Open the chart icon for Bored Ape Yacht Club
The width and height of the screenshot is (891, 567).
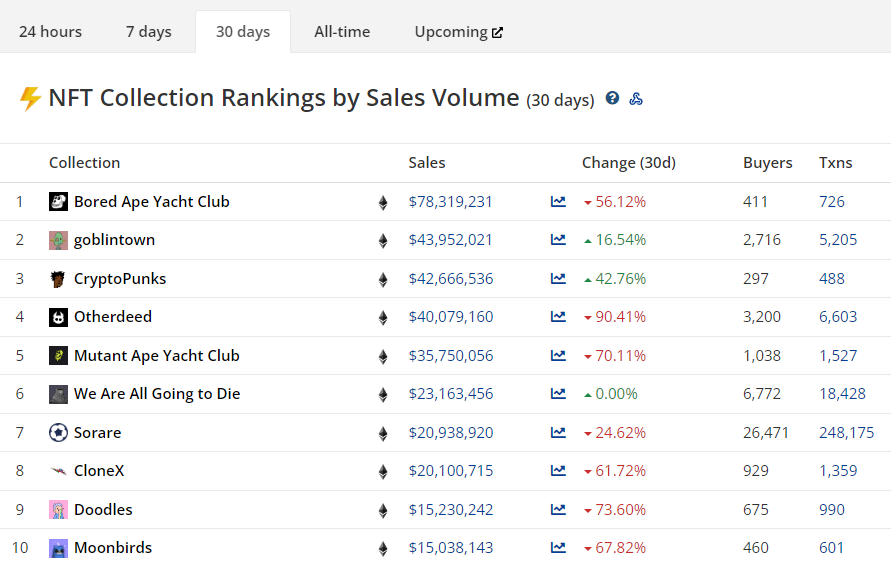pos(558,202)
